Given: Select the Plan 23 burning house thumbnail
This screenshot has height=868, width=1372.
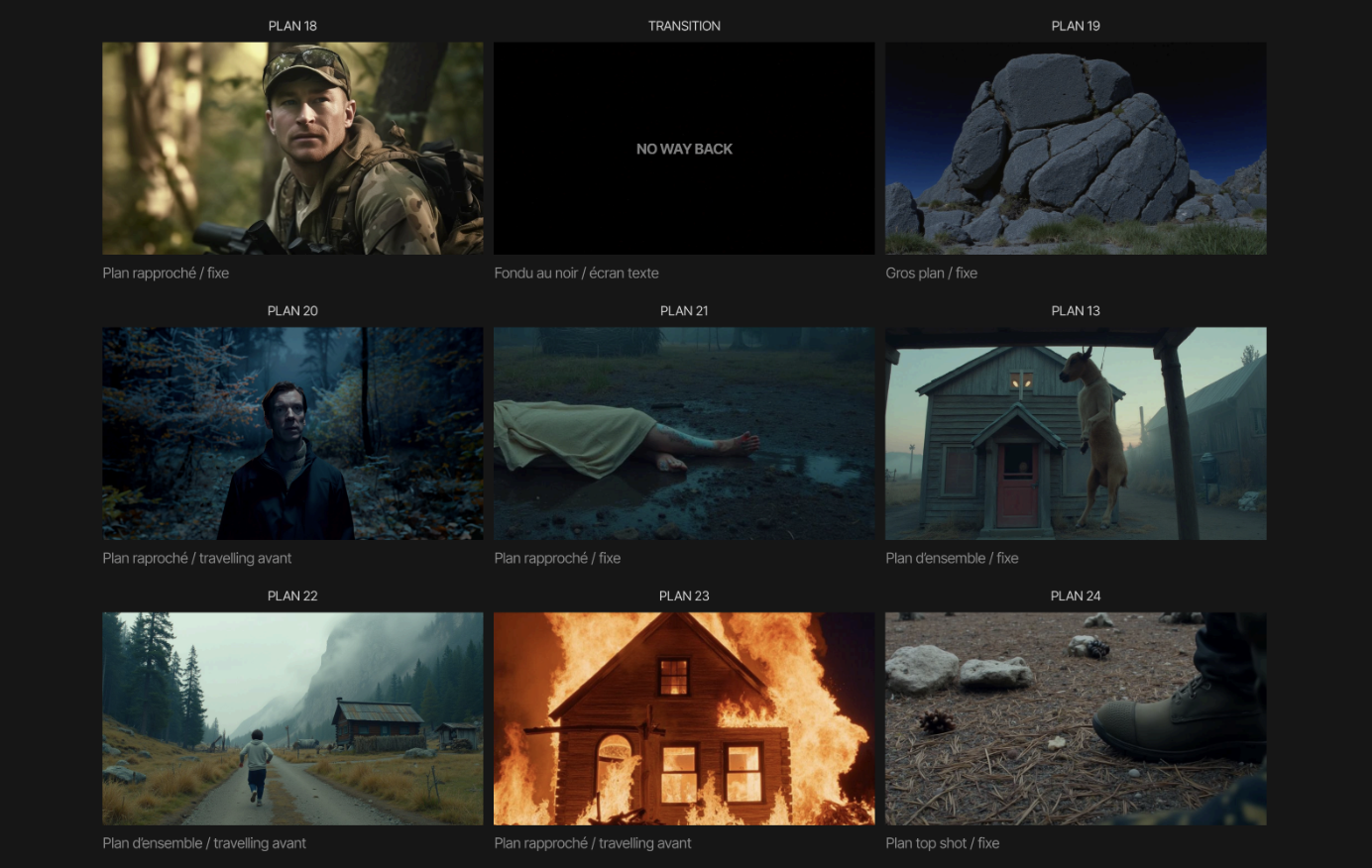Looking at the screenshot, I should pos(684,718).
